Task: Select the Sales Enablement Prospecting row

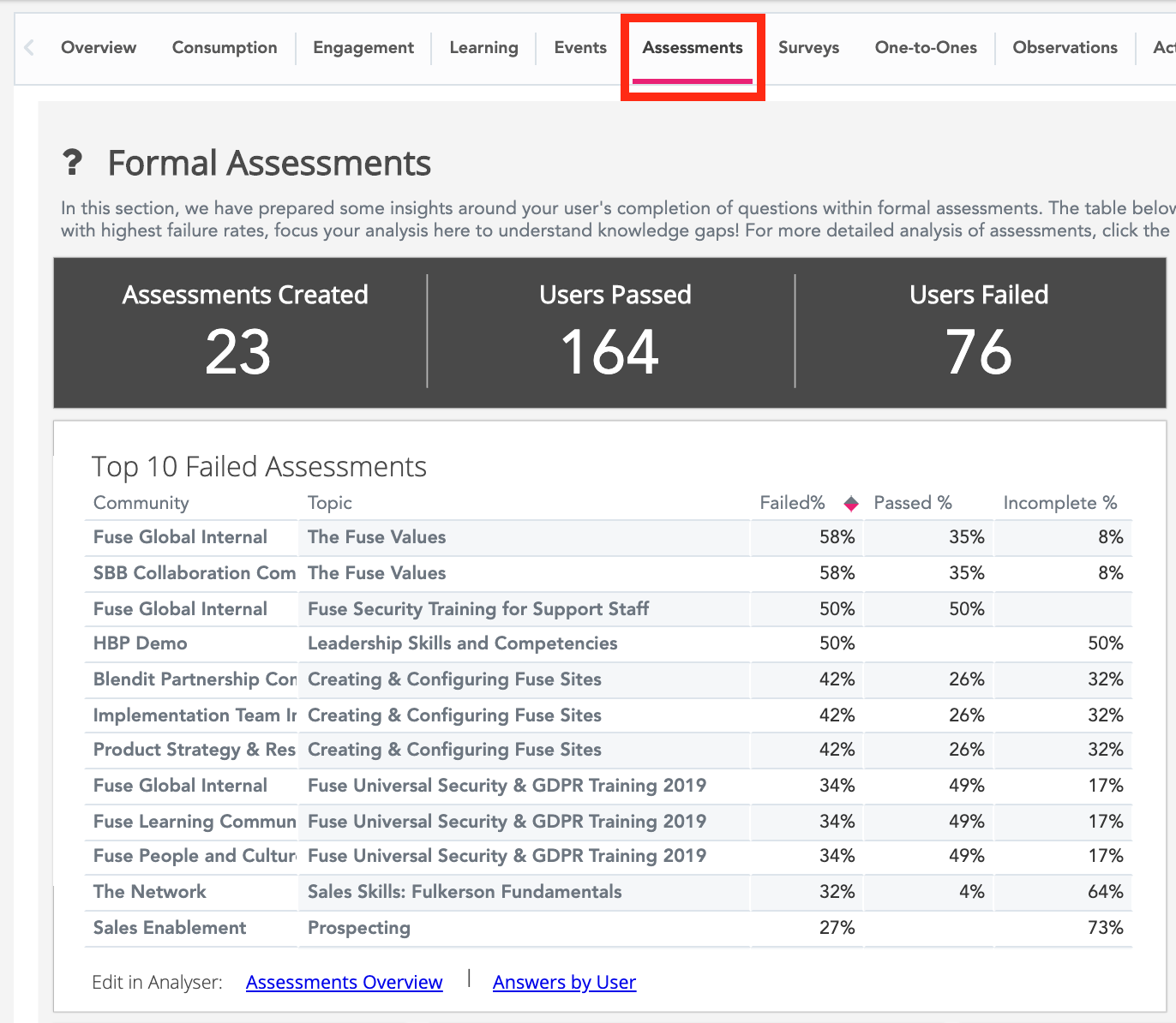Action: click(358, 928)
